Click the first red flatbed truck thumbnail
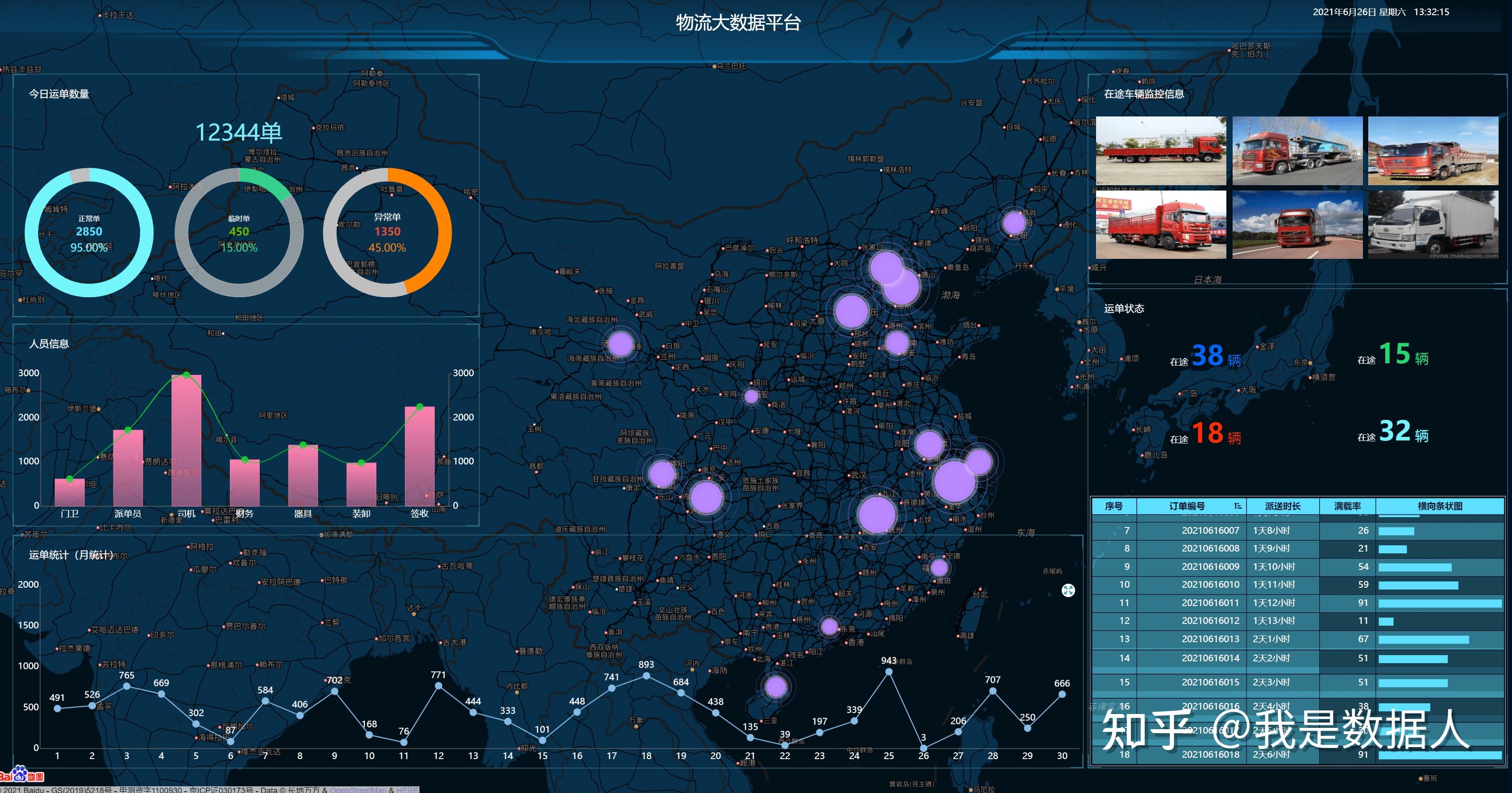1512x793 pixels. pos(1160,150)
